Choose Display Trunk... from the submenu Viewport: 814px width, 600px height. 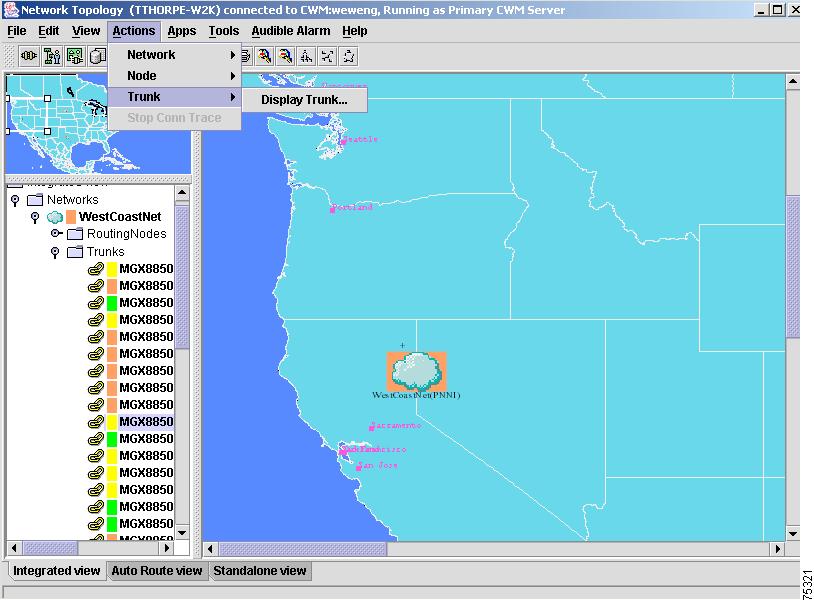[x=304, y=100]
